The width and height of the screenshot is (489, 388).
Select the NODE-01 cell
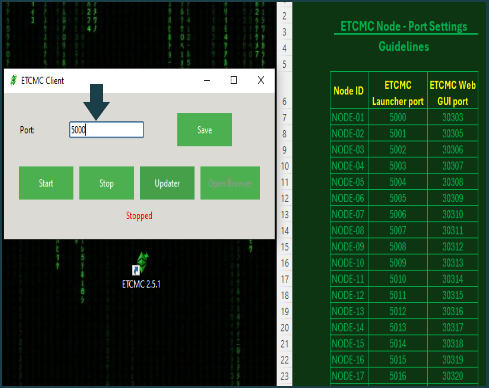click(349, 117)
